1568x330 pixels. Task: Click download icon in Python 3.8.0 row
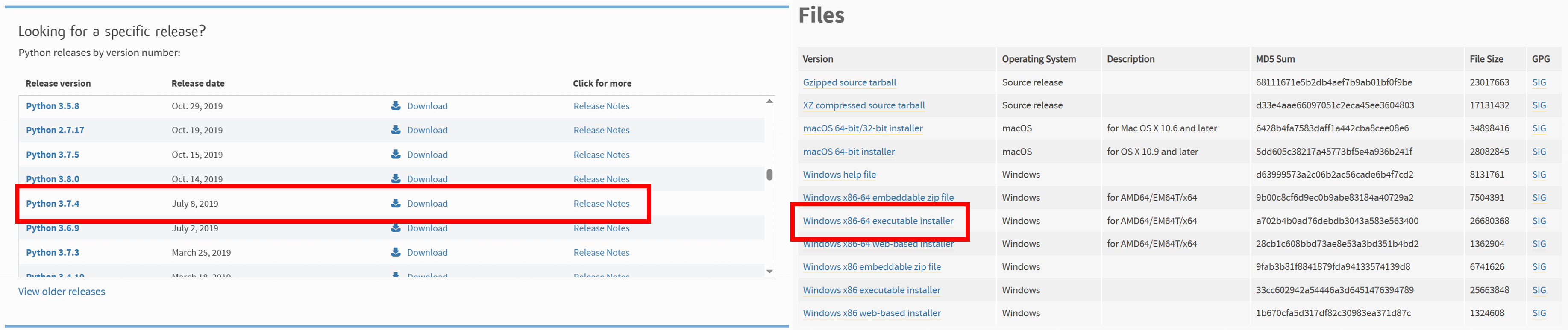396,179
